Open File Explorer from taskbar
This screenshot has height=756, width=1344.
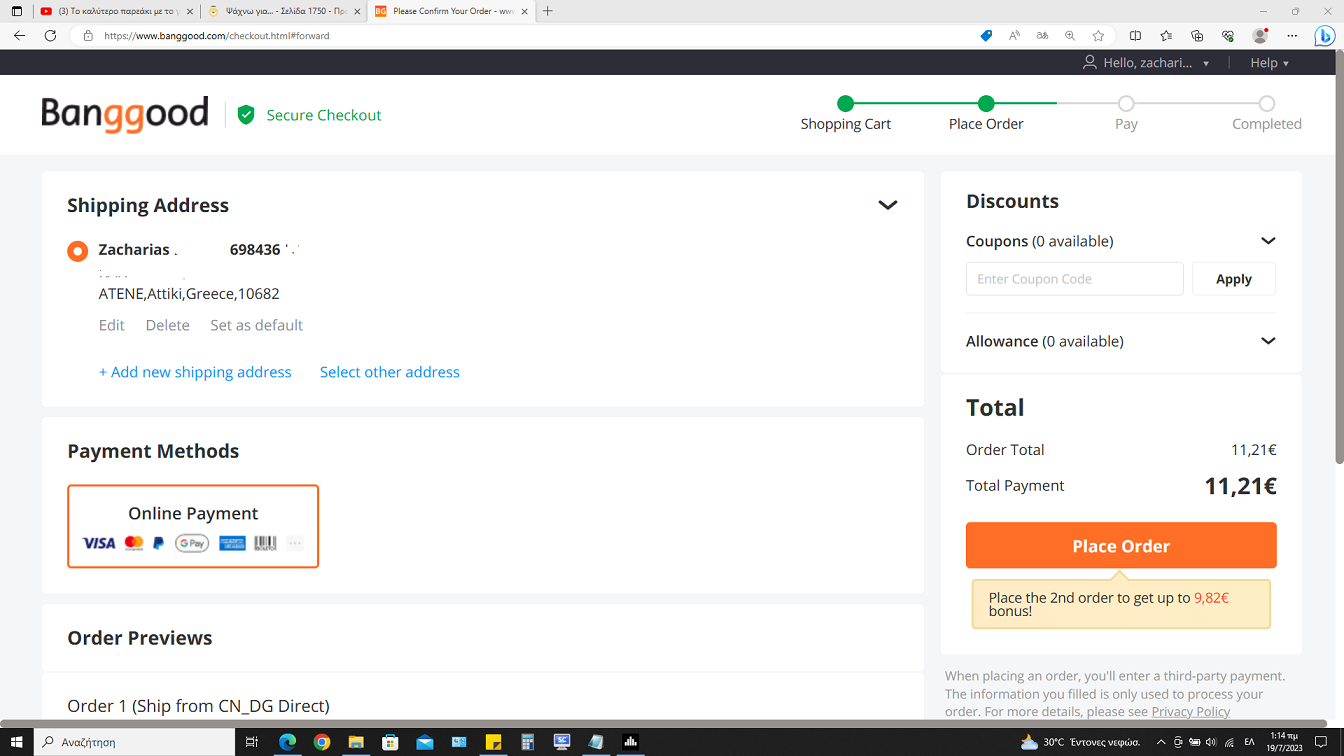point(356,742)
